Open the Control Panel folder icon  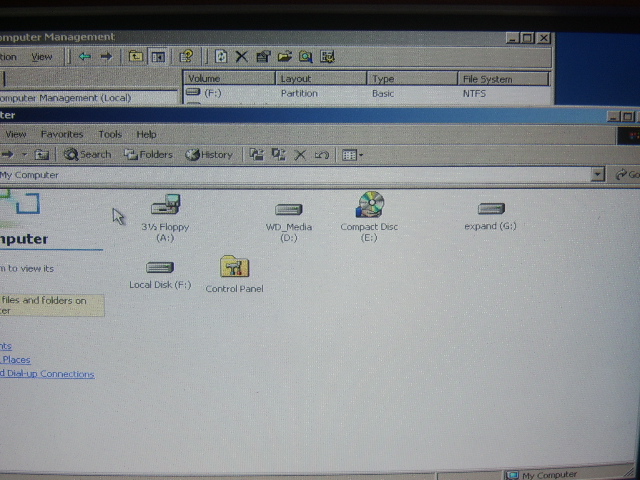click(x=234, y=268)
